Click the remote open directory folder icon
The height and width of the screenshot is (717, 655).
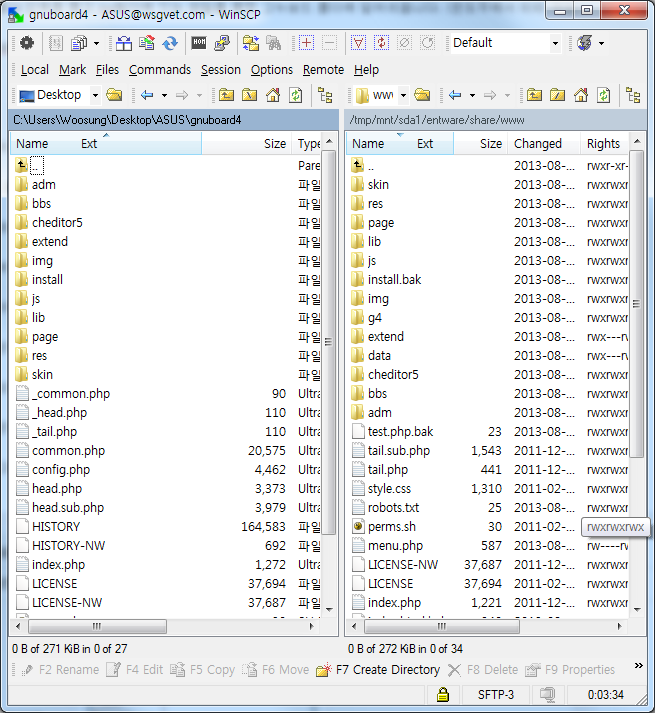click(x=422, y=95)
